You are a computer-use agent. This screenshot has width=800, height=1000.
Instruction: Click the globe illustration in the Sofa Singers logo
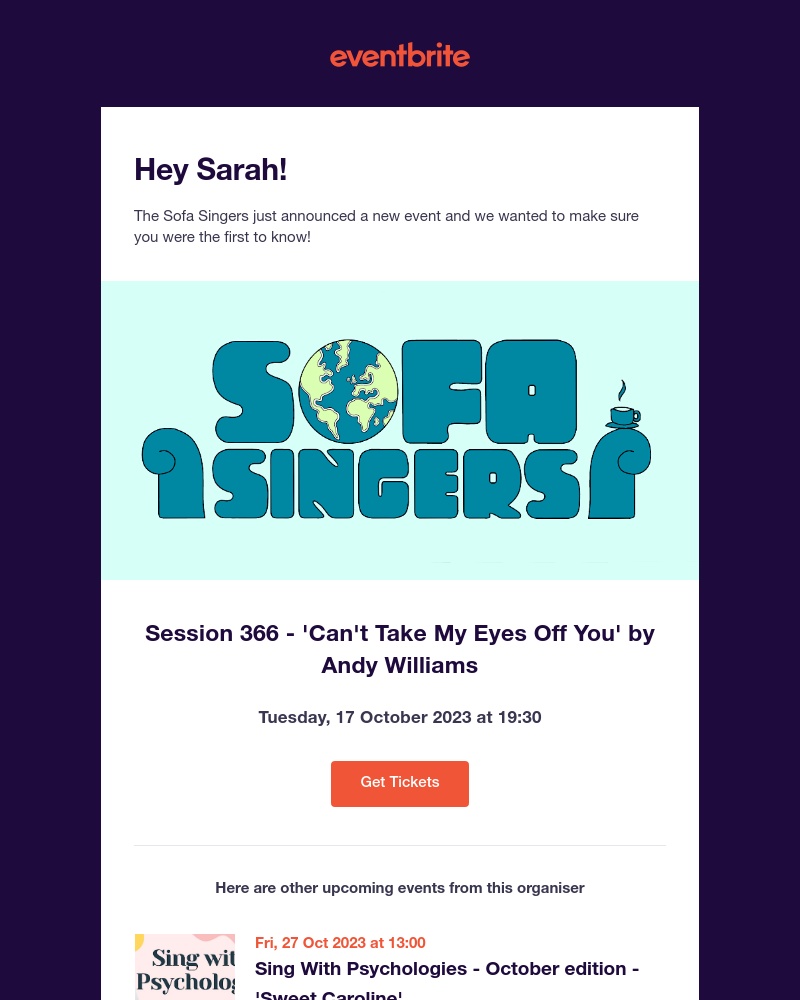click(349, 391)
